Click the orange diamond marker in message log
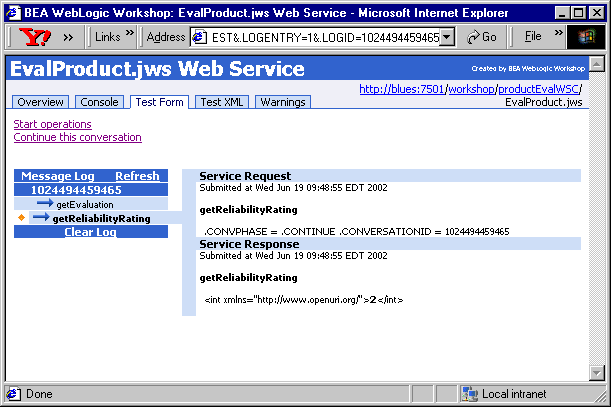Image resolution: width=611 pixels, height=407 pixels. click(22, 218)
